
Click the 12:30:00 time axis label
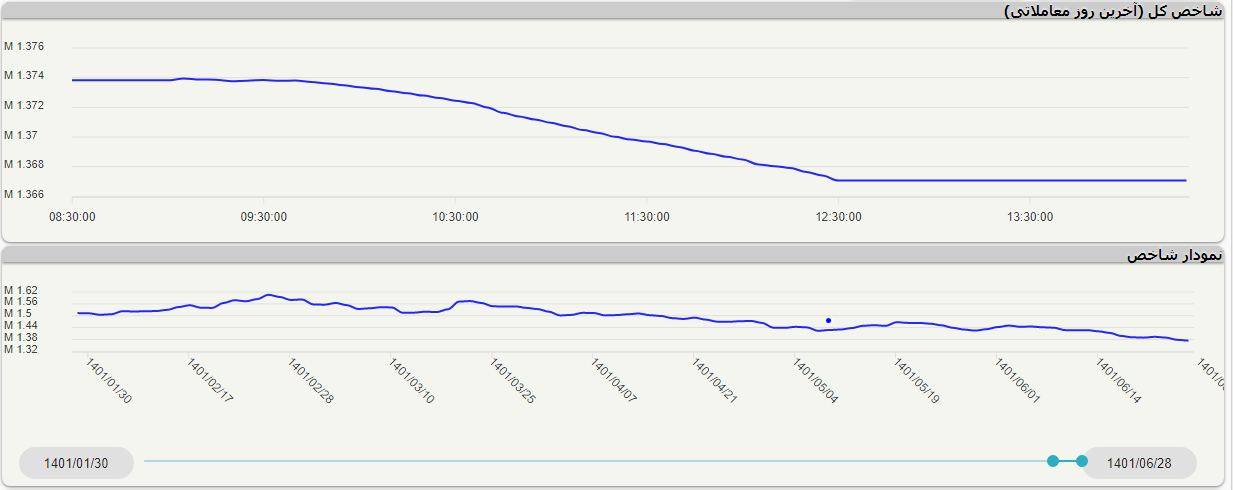click(838, 216)
